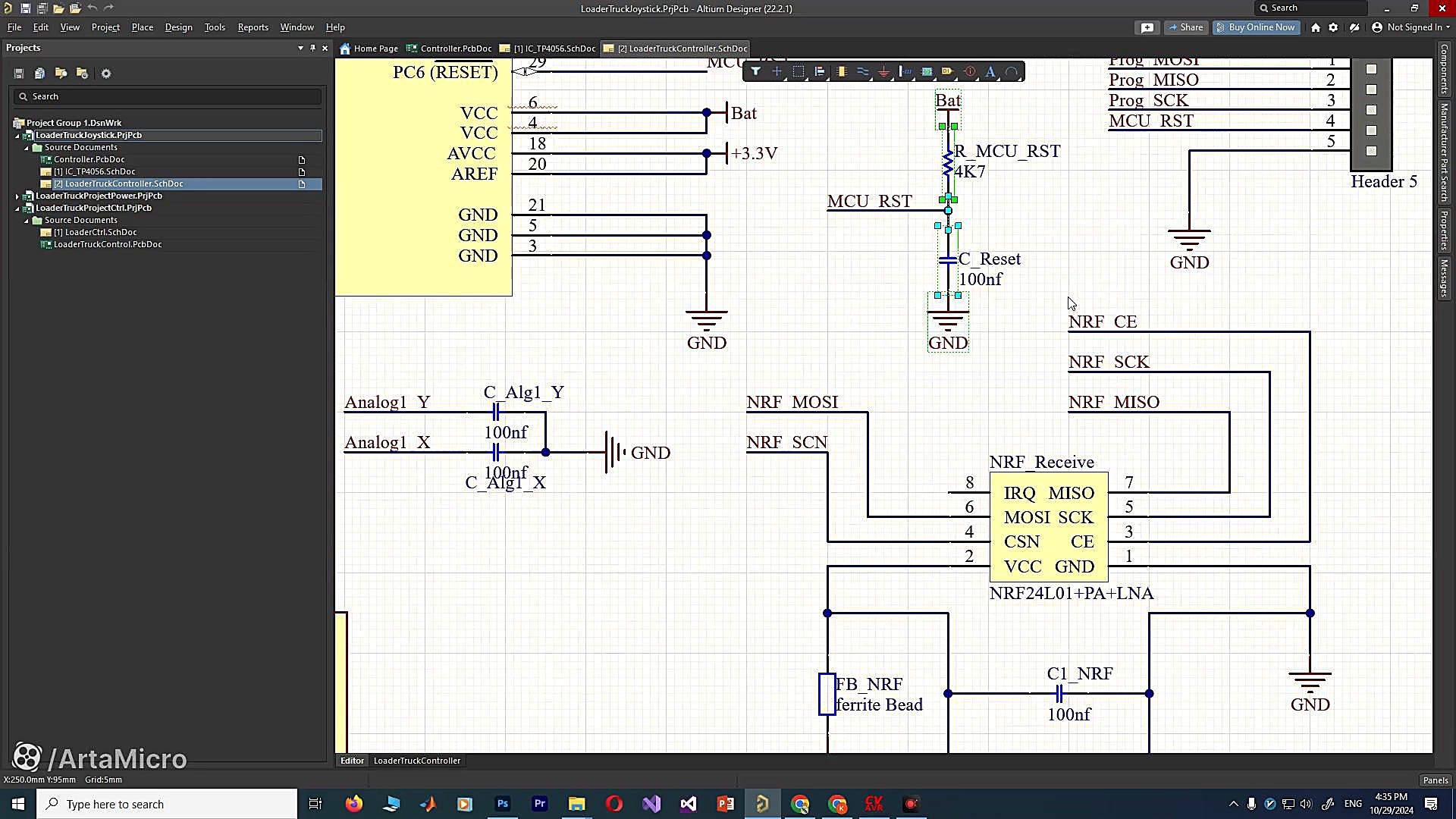Image resolution: width=1456 pixels, height=819 pixels.
Task: Click the Windows Start button
Action: 18,804
